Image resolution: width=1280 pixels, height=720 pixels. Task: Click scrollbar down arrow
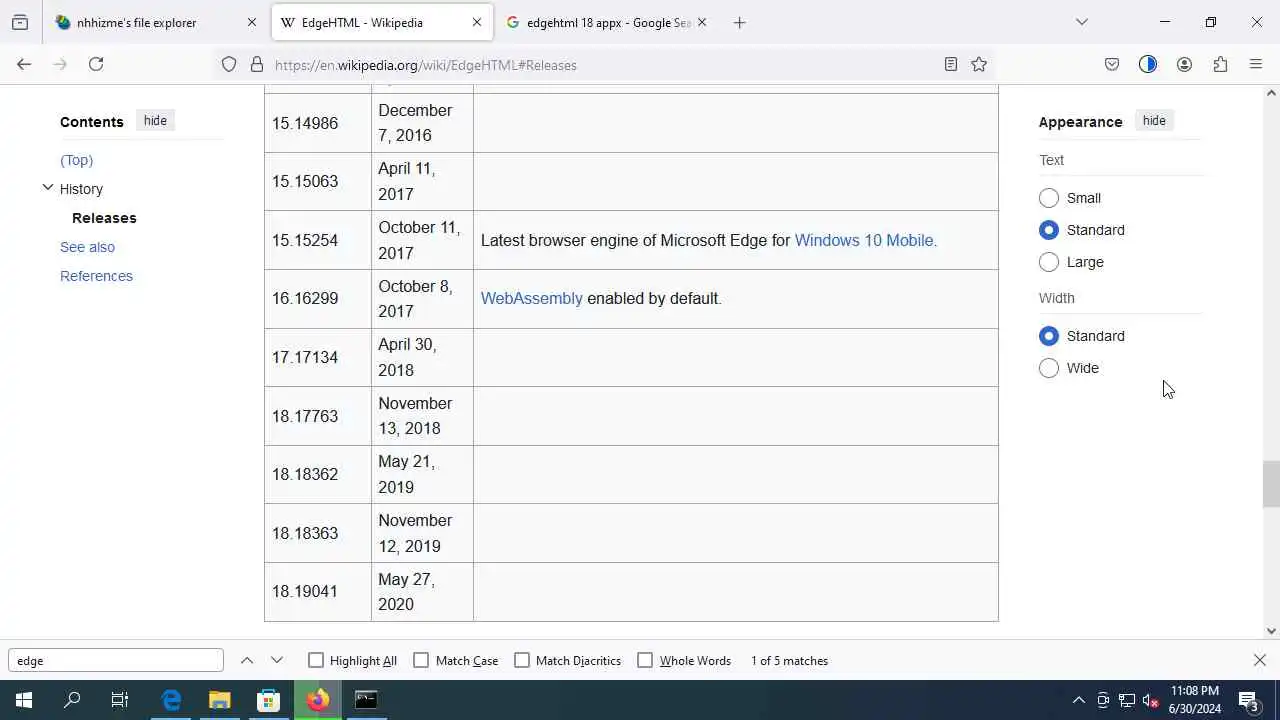[x=1271, y=631]
